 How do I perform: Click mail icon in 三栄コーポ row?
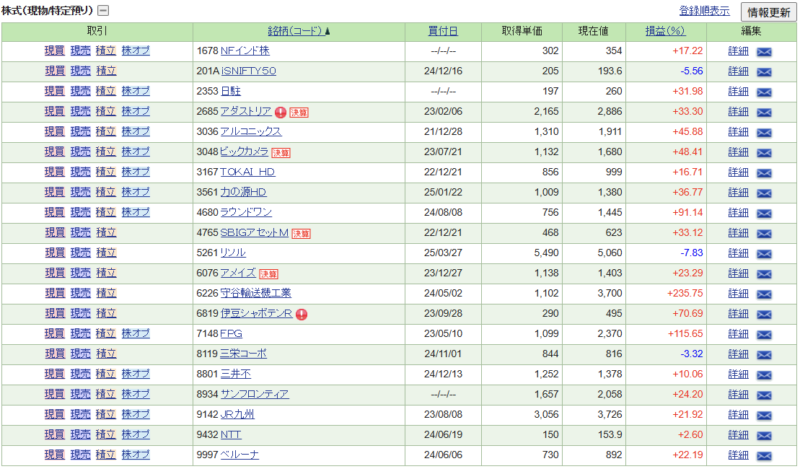[764, 355]
